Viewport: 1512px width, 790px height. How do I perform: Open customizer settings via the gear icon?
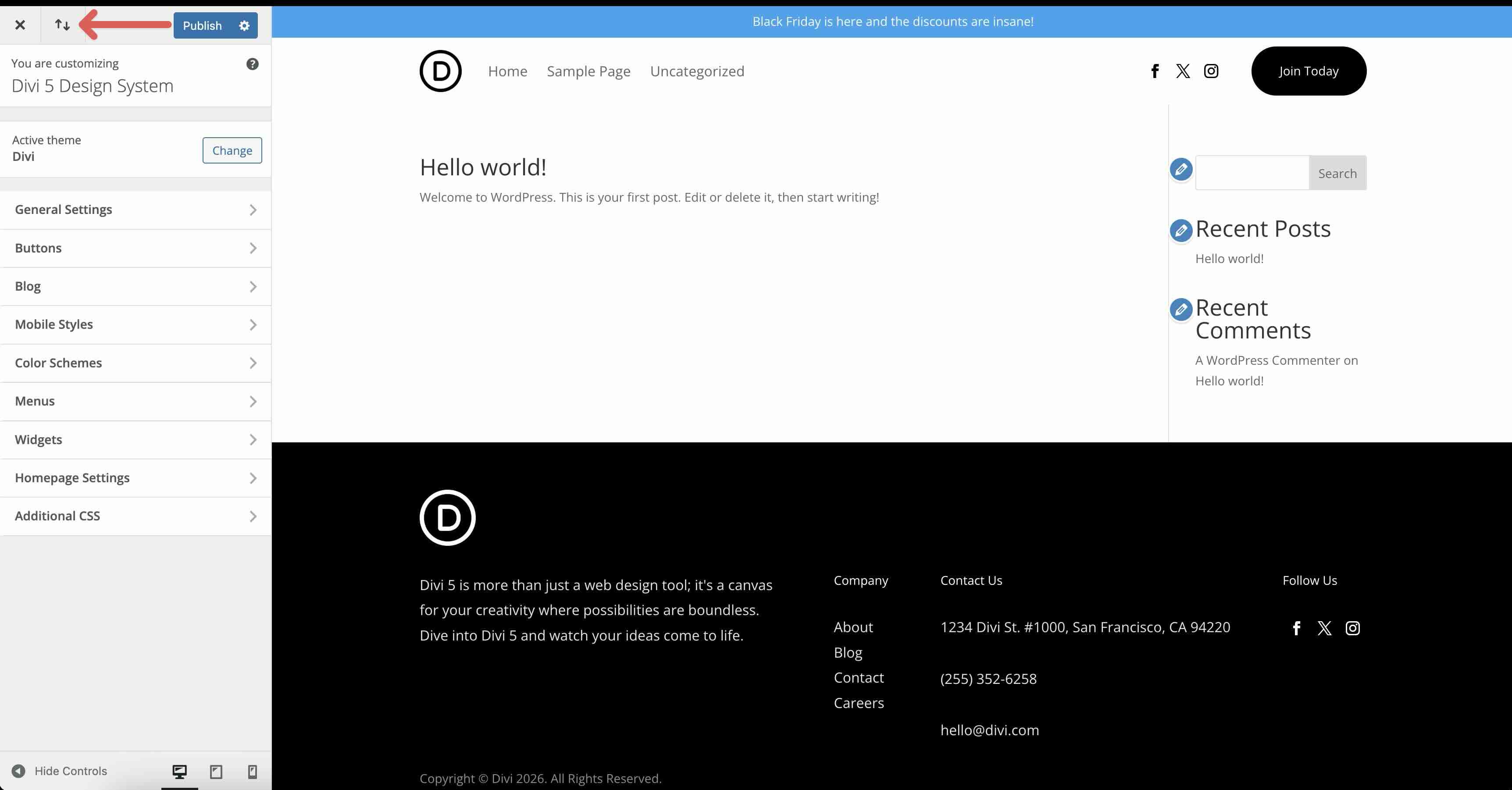244,25
